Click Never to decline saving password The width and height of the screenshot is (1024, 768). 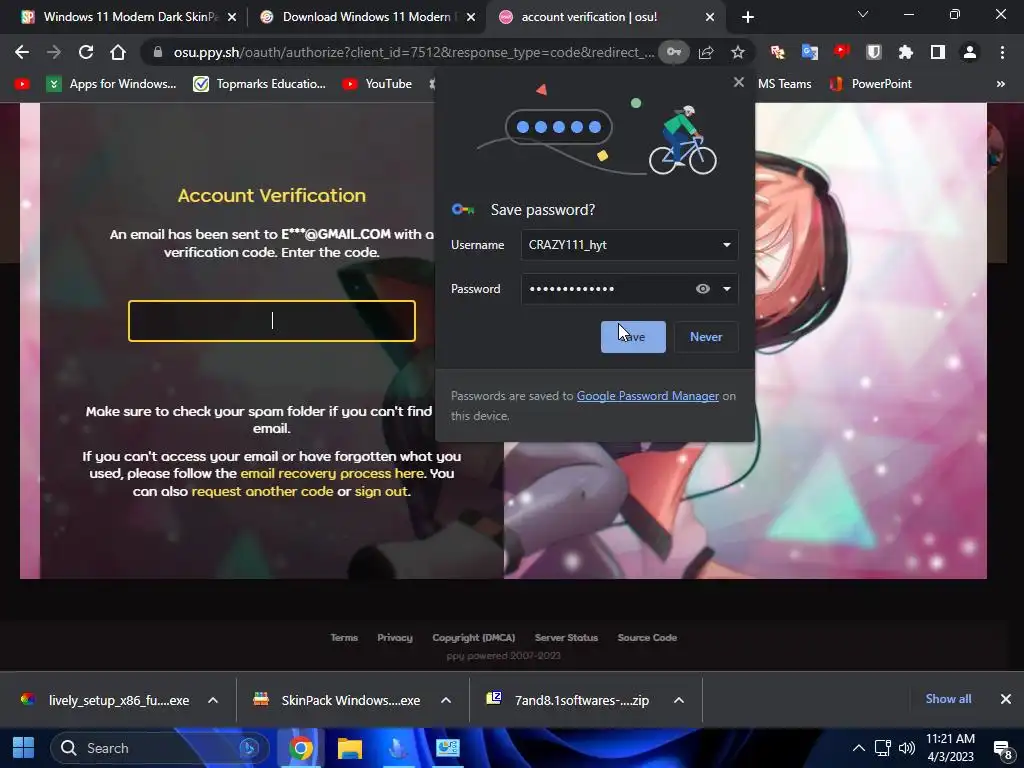(x=706, y=337)
